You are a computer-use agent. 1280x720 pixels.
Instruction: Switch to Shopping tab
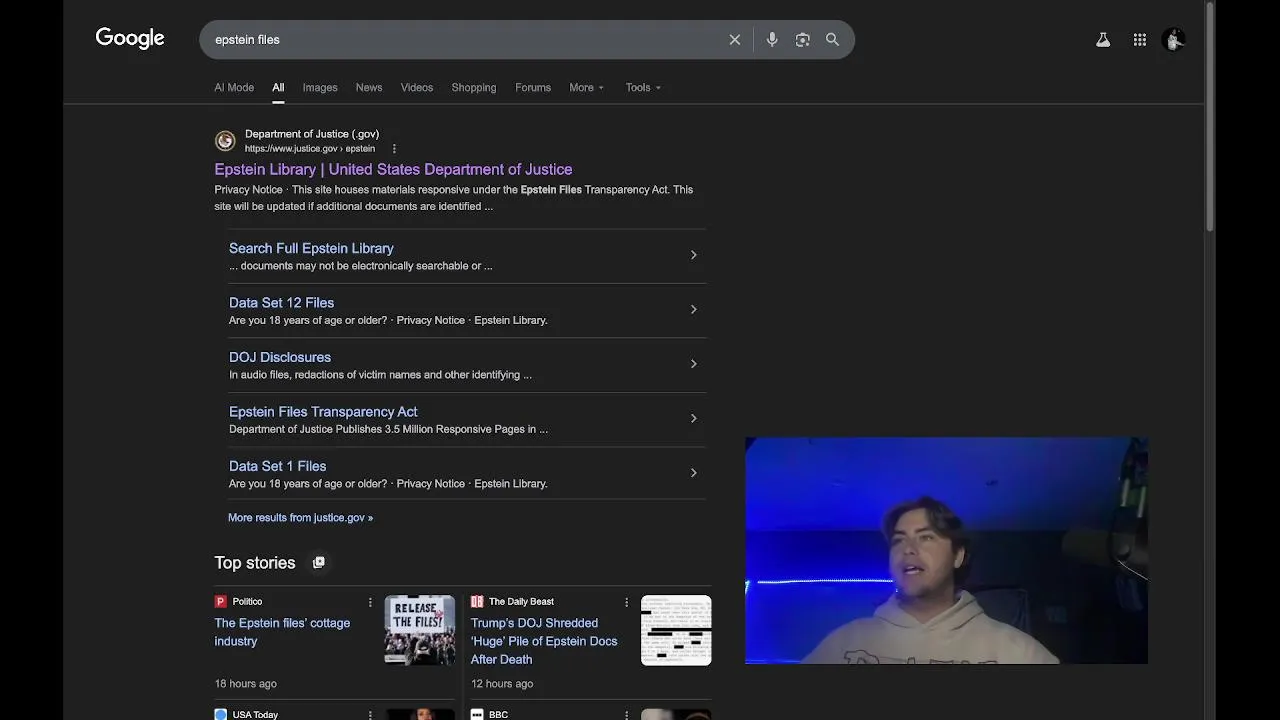point(474,88)
